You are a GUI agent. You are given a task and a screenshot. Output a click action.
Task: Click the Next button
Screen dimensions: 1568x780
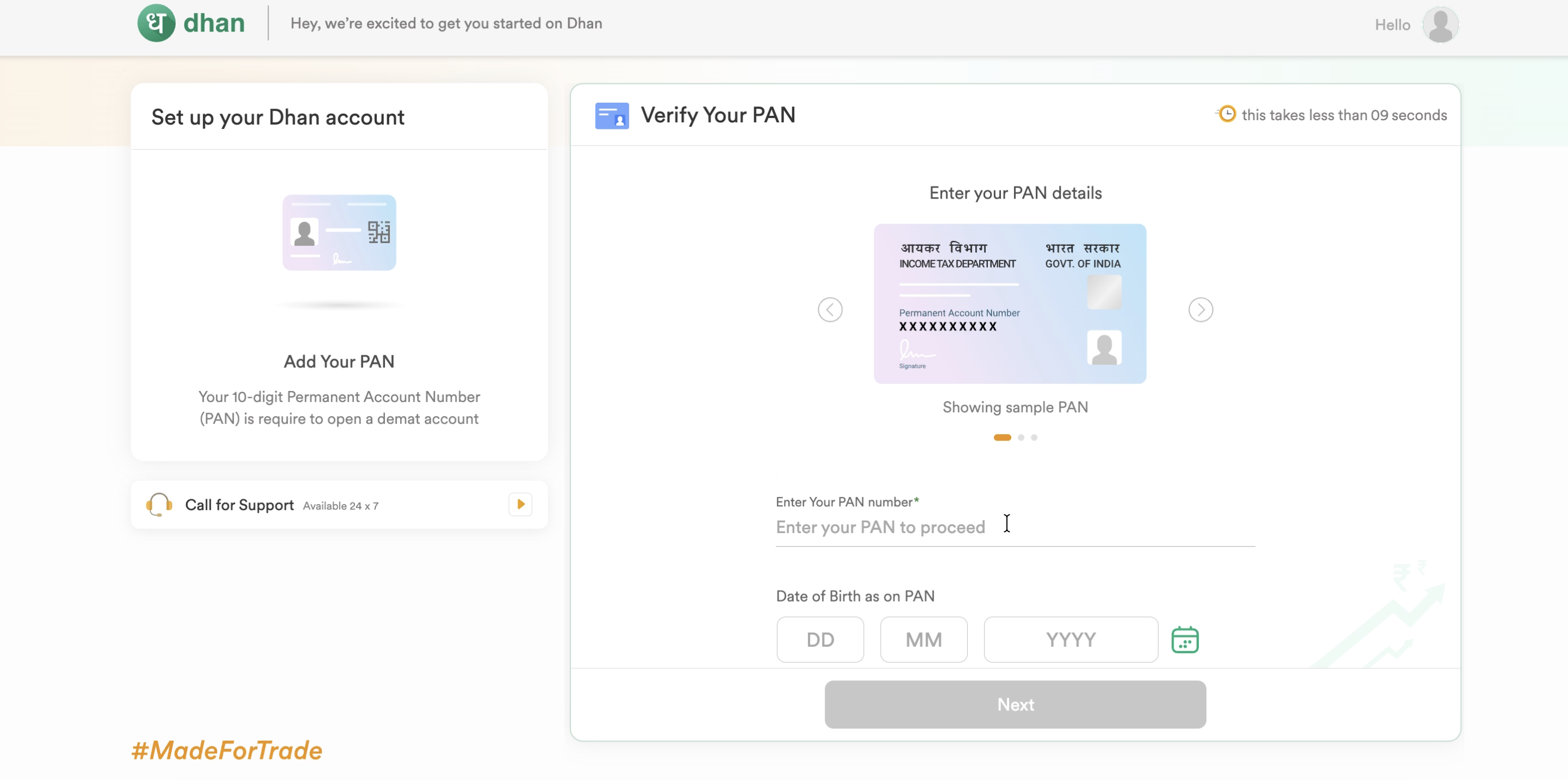tap(1015, 704)
